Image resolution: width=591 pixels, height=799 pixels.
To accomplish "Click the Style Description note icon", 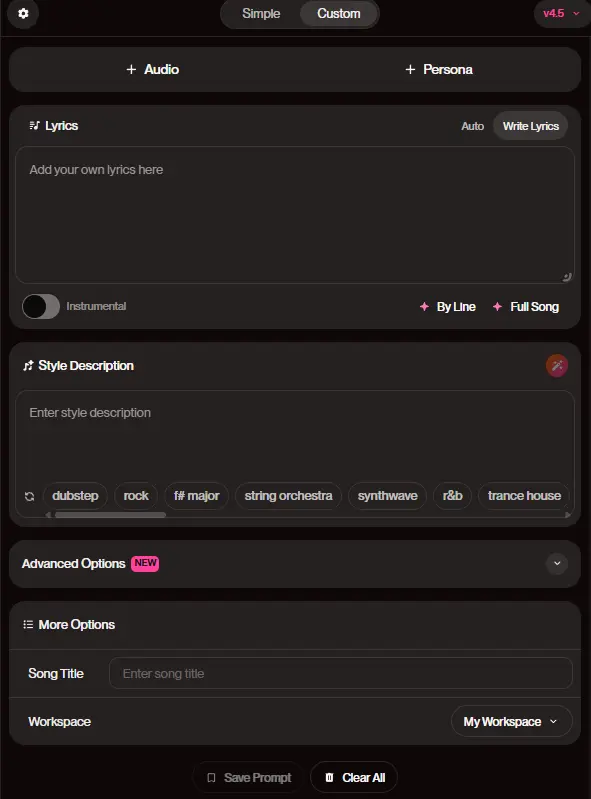I will click(28, 365).
